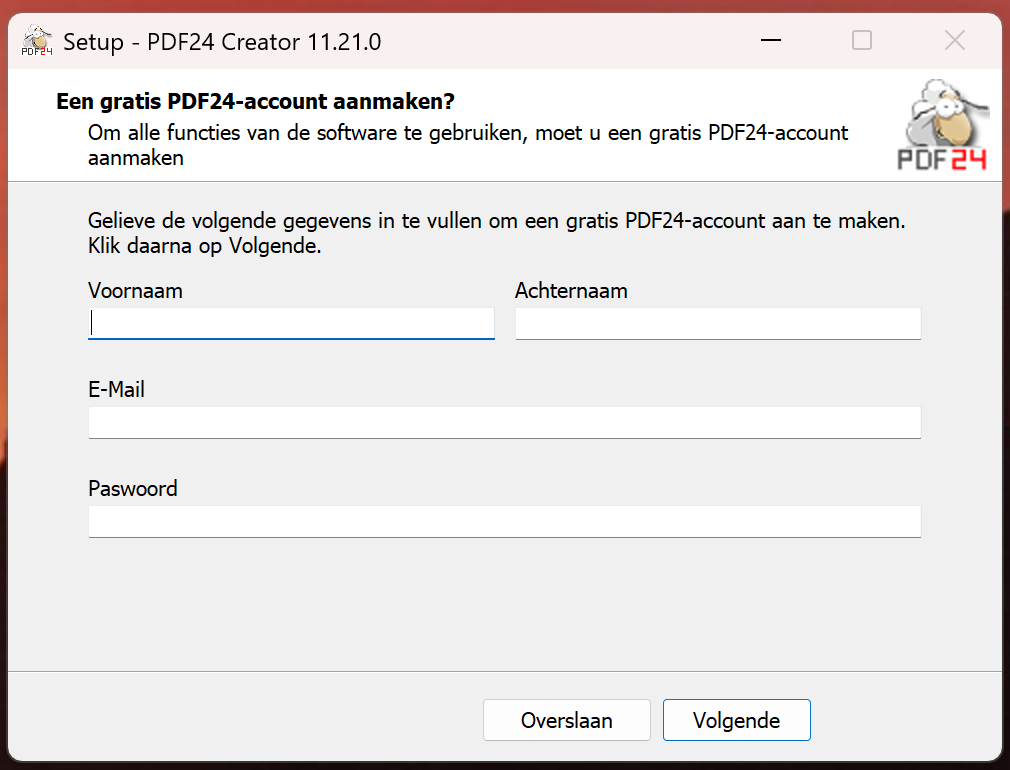Click the Paswoord field label
The image size is (1010, 770).
click(132, 489)
